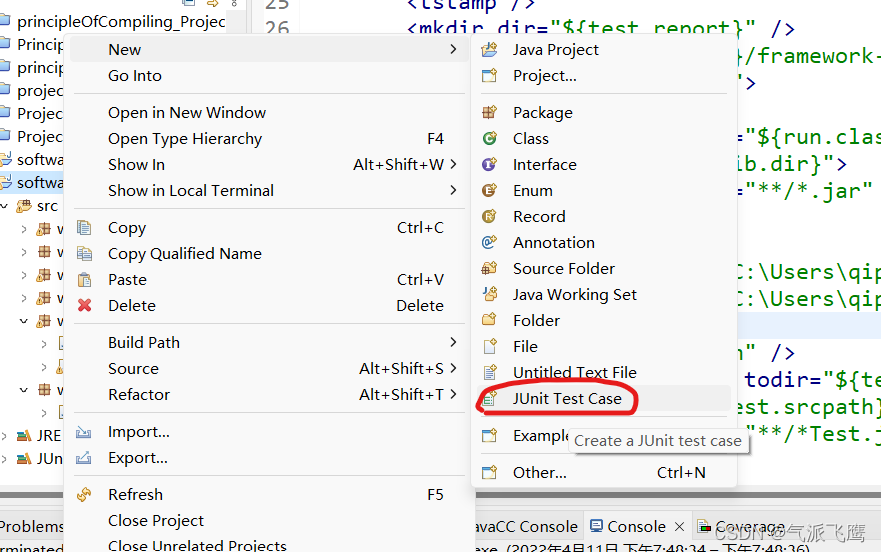
Task: Close the Console tab
Action: point(679,527)
